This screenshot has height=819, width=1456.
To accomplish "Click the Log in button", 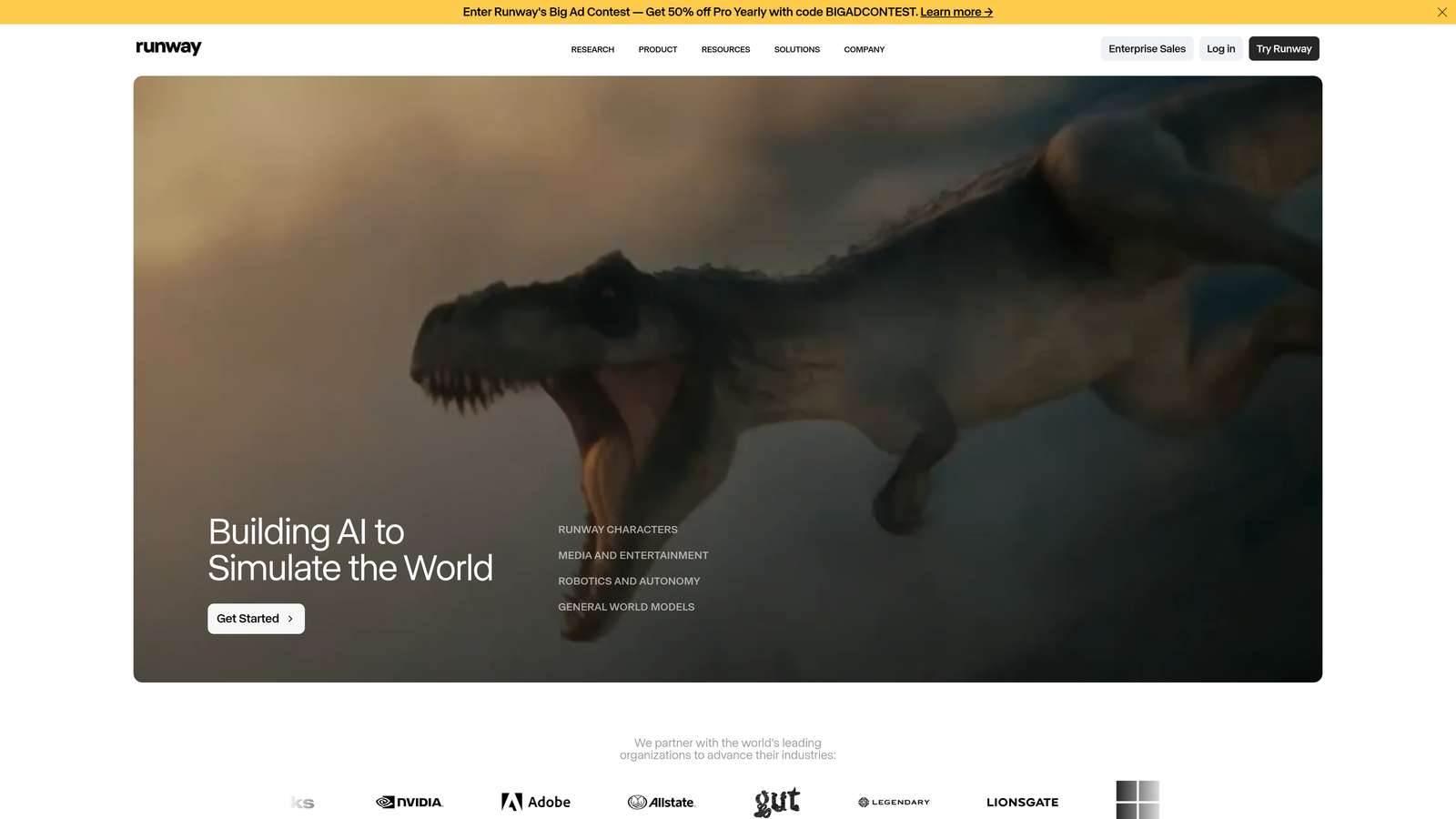I will click(1220, 48).
